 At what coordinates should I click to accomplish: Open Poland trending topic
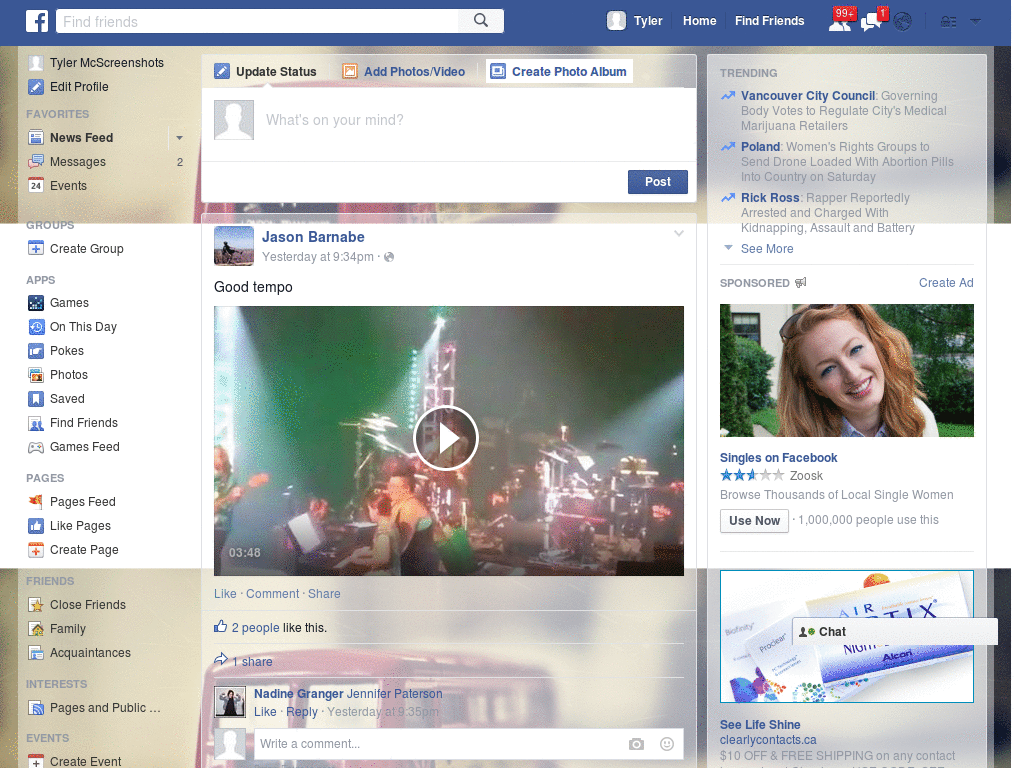pos(760,147)
